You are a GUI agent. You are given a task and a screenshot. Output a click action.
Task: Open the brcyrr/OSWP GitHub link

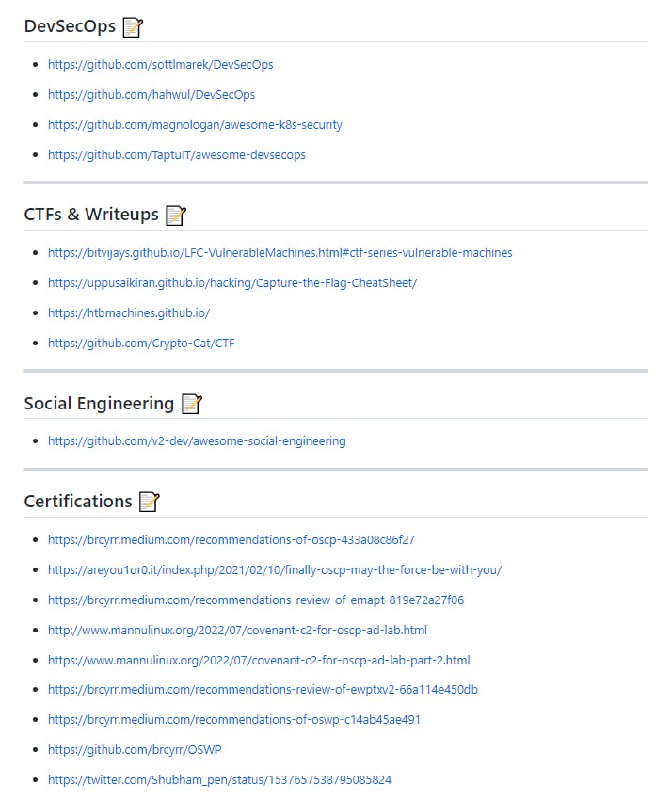(133, 749)
